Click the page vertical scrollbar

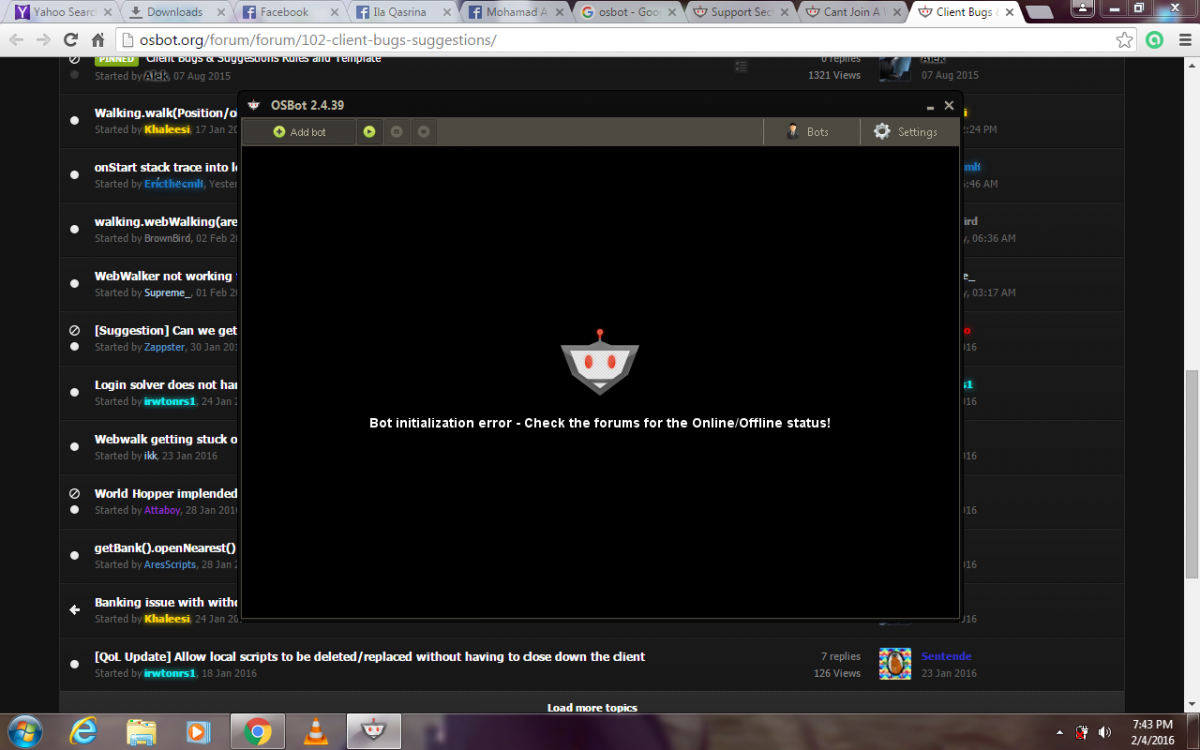1191,470
